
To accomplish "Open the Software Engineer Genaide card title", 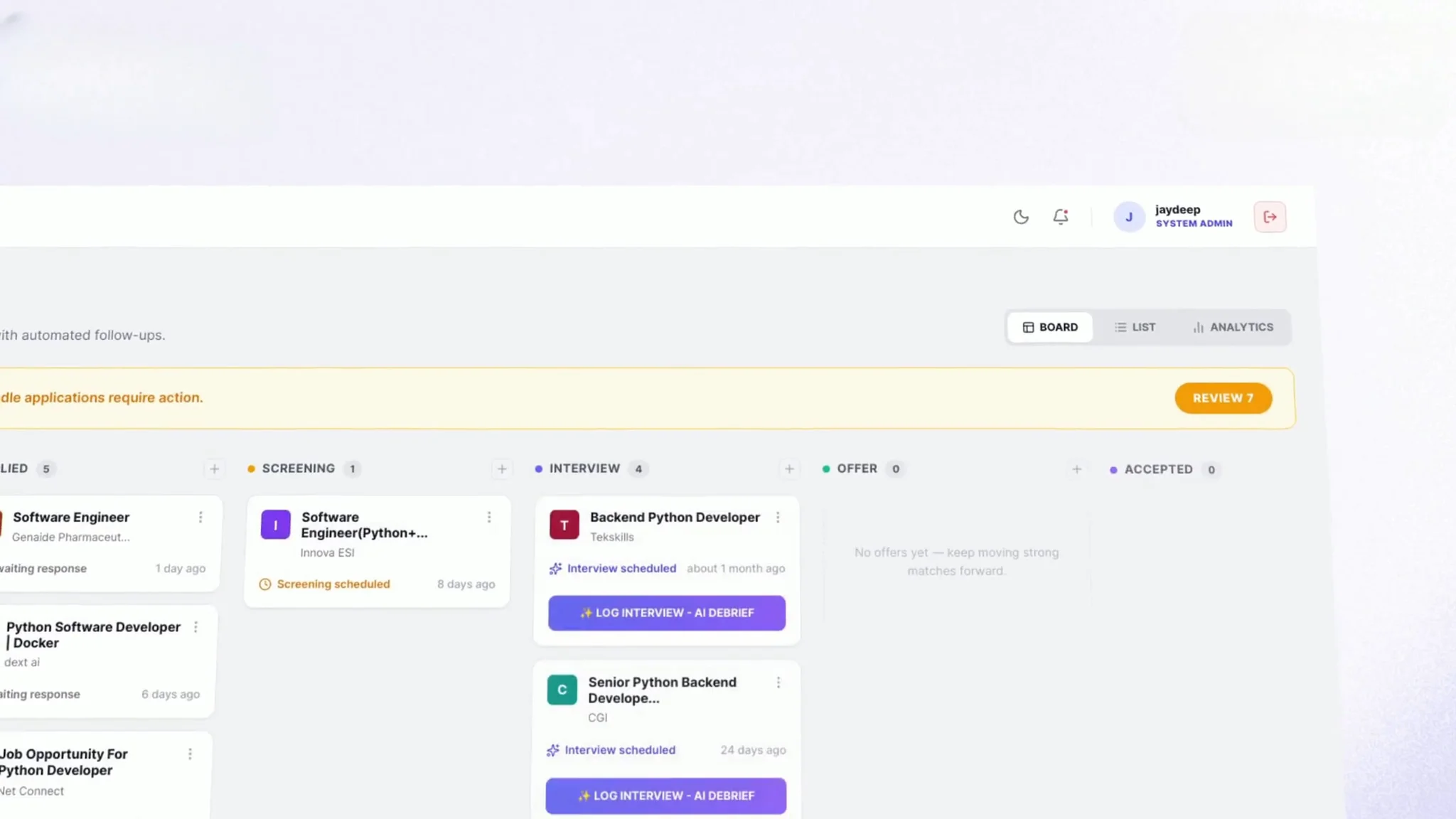I will point(71,517).
